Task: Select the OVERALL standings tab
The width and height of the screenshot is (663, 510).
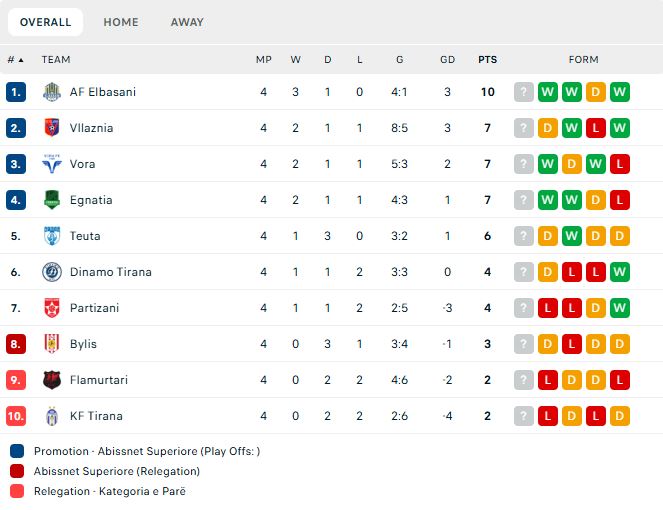Action: [x=45, y=22]
